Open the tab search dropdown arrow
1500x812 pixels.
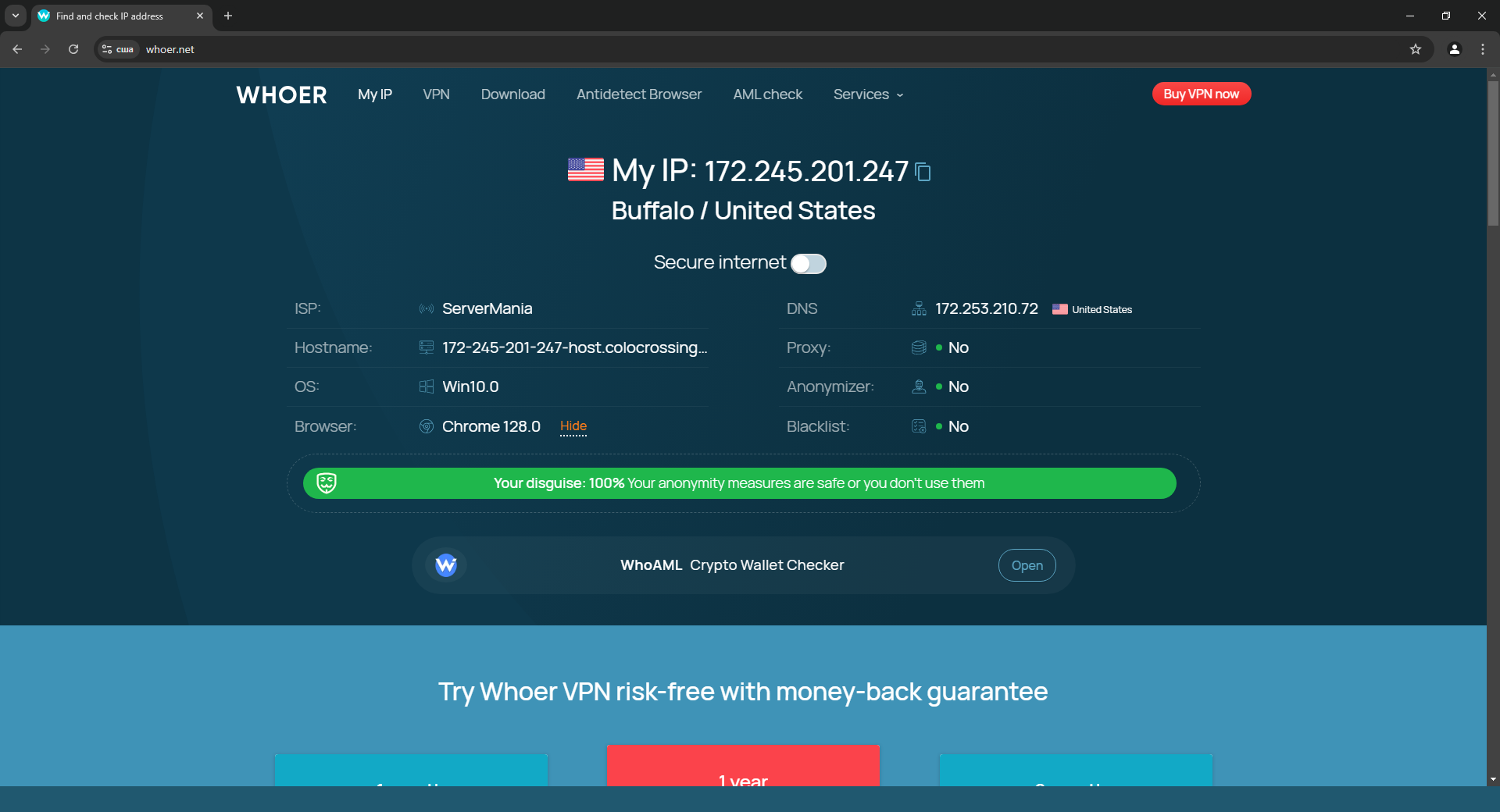tap(16, 16)
